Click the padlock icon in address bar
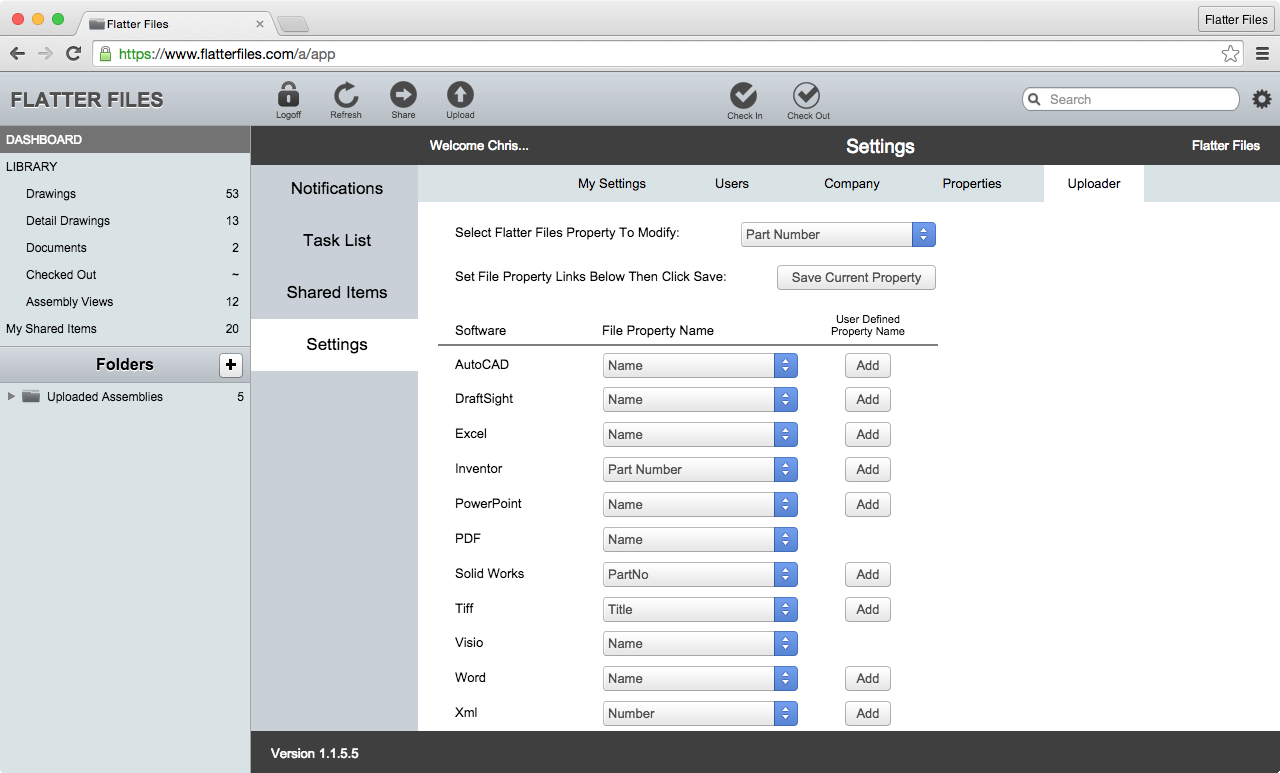This screenshot has width=1280, height=773. click(106, 54)
